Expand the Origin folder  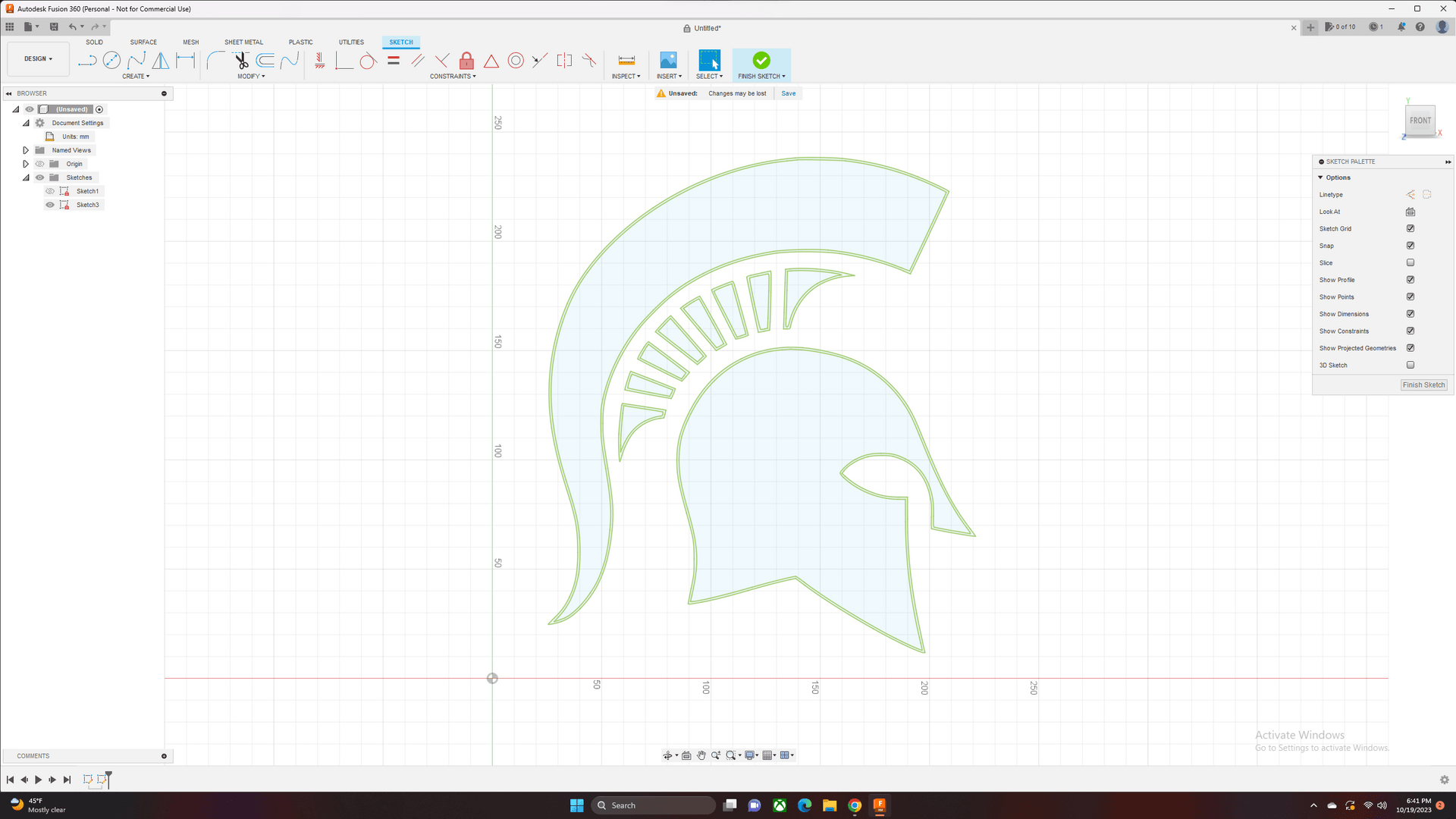[26, 164]
